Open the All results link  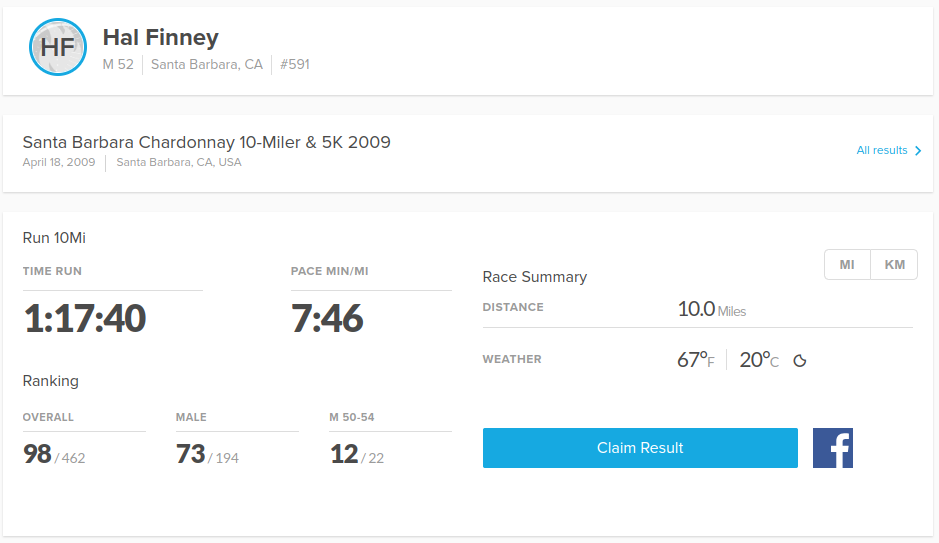click(x=882, y=151)
